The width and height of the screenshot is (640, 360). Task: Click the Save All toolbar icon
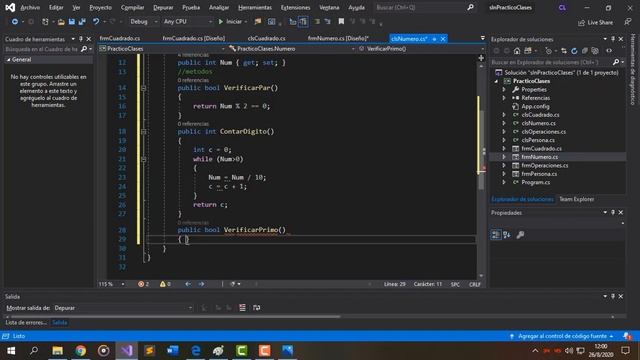coord(82,22)
